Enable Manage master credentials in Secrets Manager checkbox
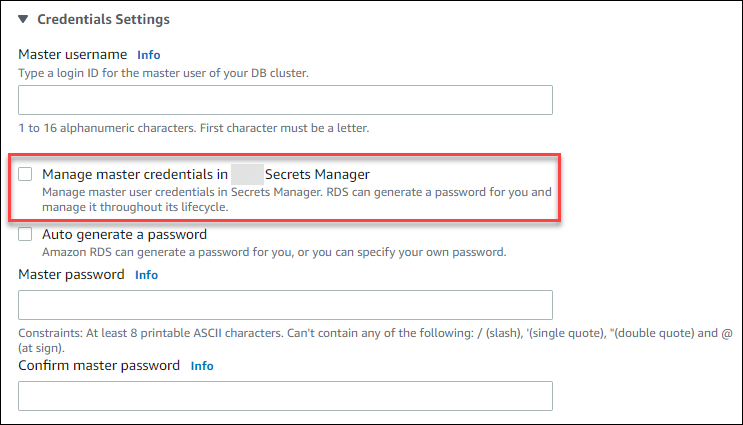The width and height of the screenshot is (743, 425). click(26, 174)
